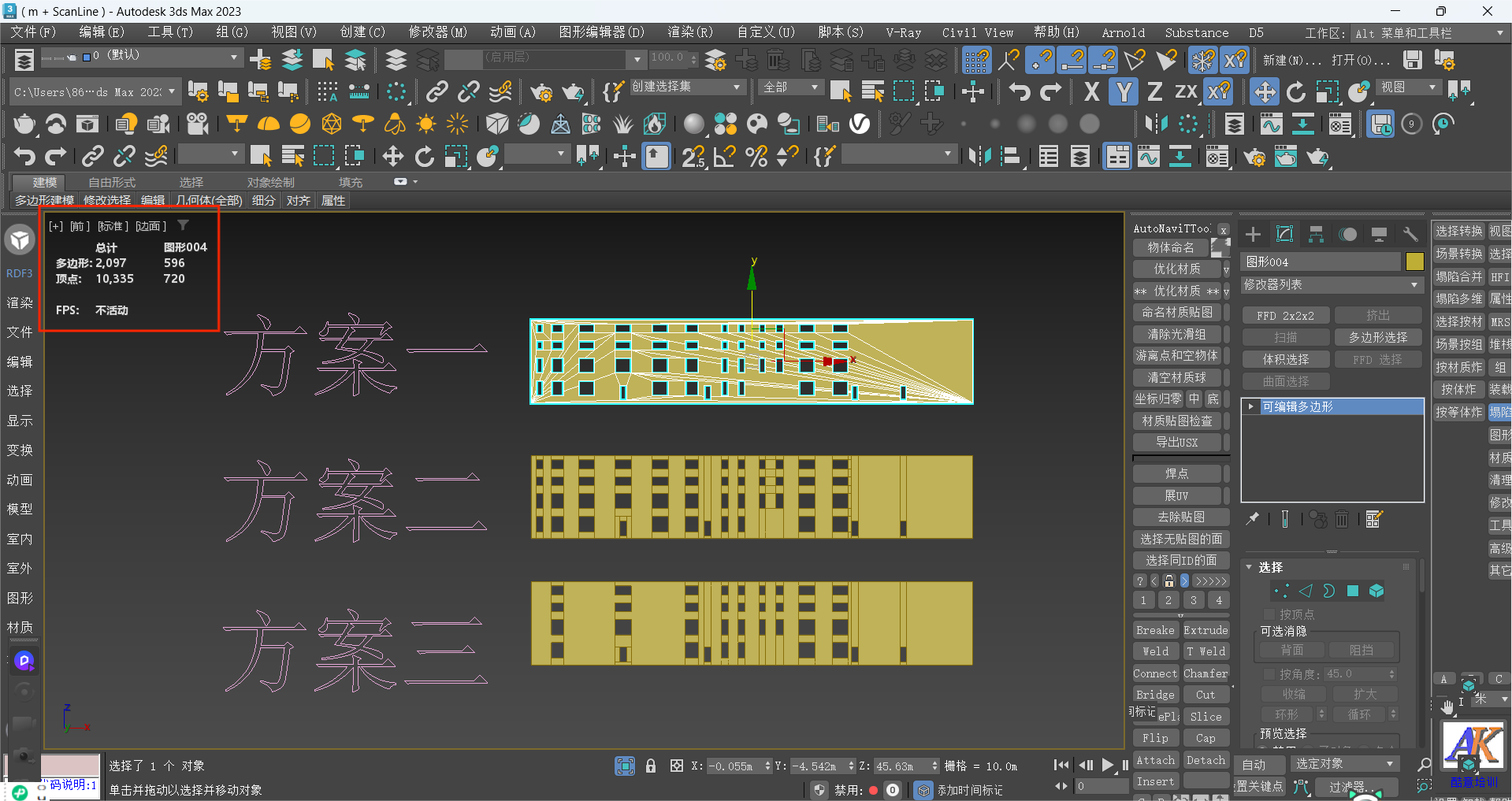1512x801 pixels.
Task: Open the 视图 reference coordinate dropdown
Action: click(1409, 87)
